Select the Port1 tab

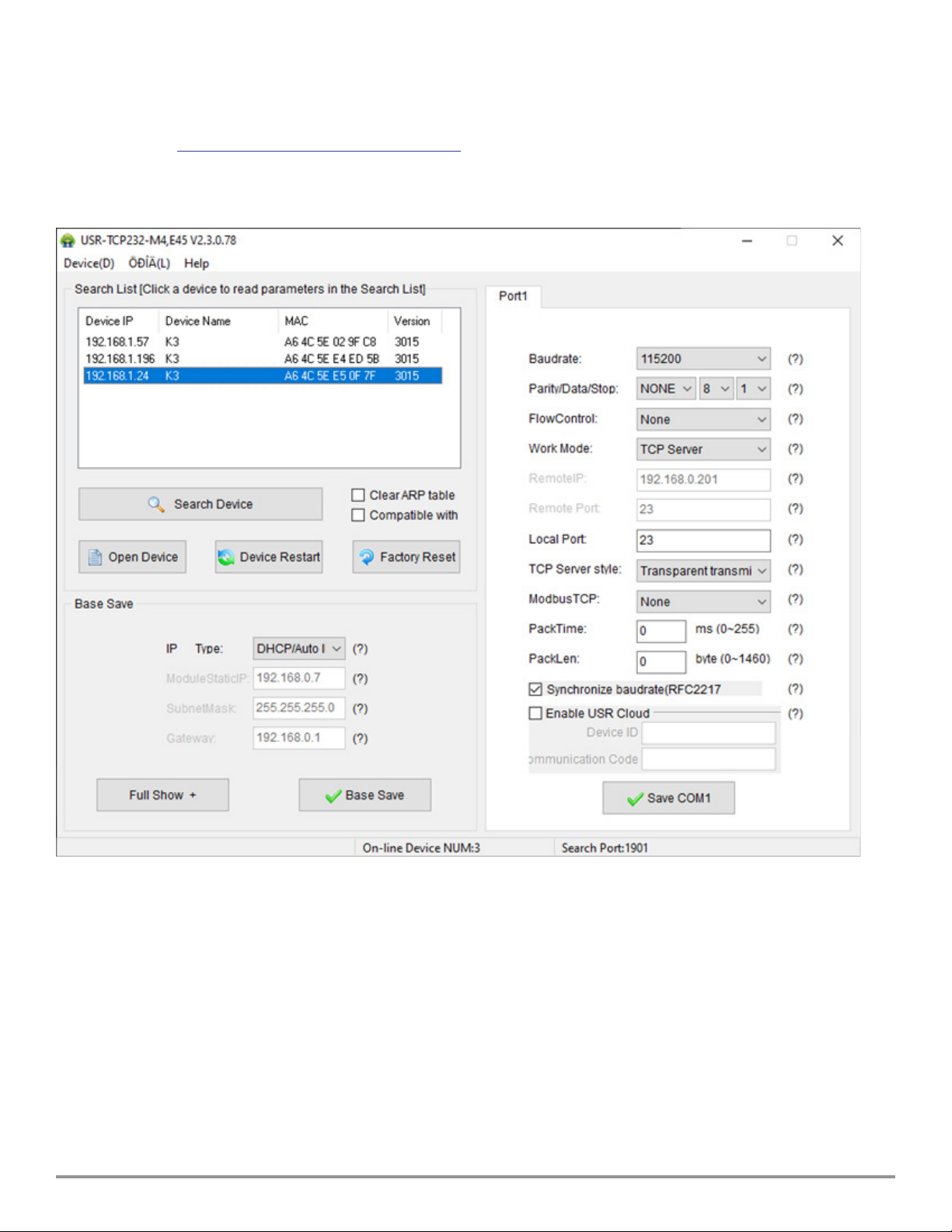tap(513, 296)
